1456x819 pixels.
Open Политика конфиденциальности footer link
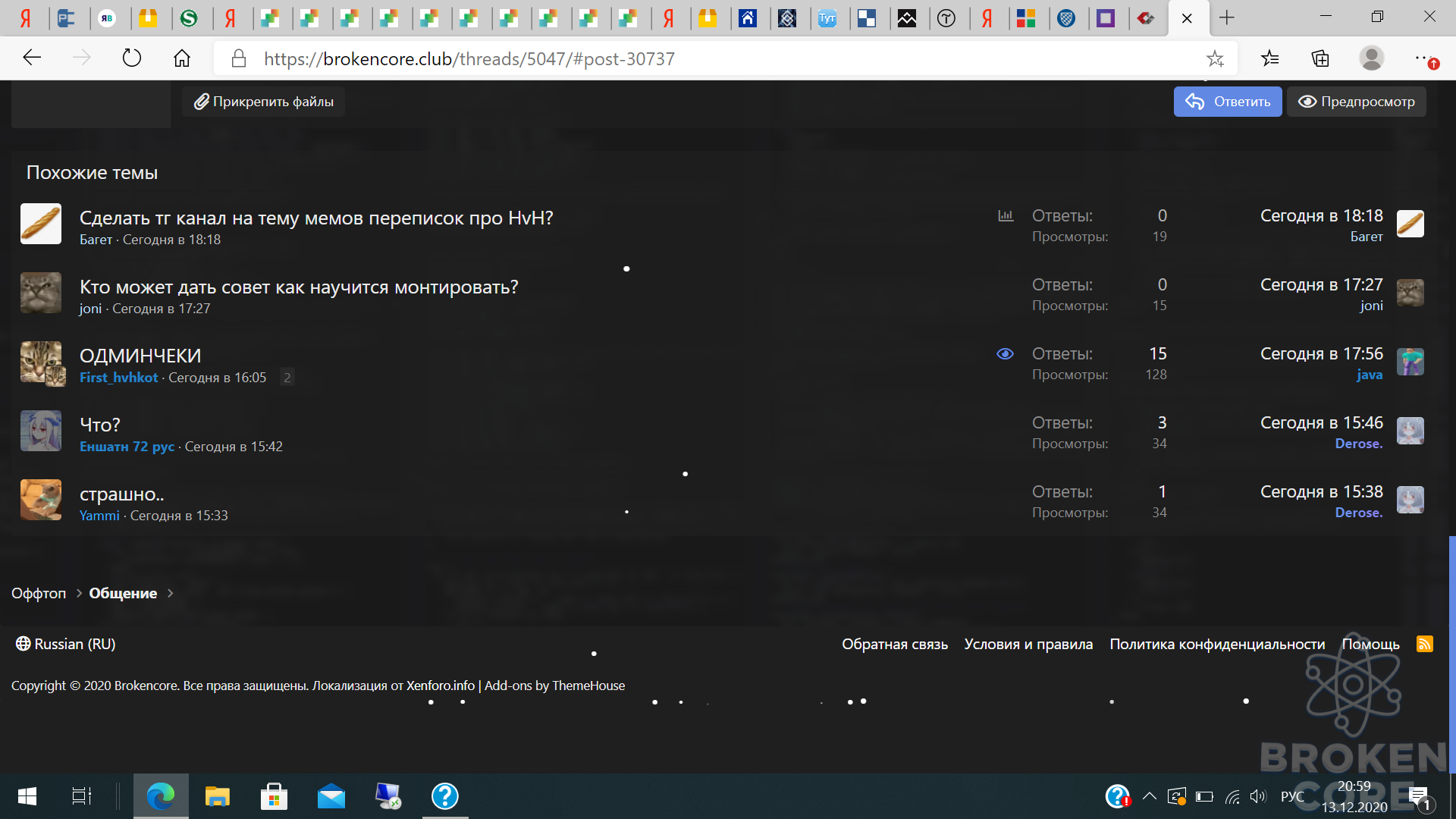[1217, 644]
